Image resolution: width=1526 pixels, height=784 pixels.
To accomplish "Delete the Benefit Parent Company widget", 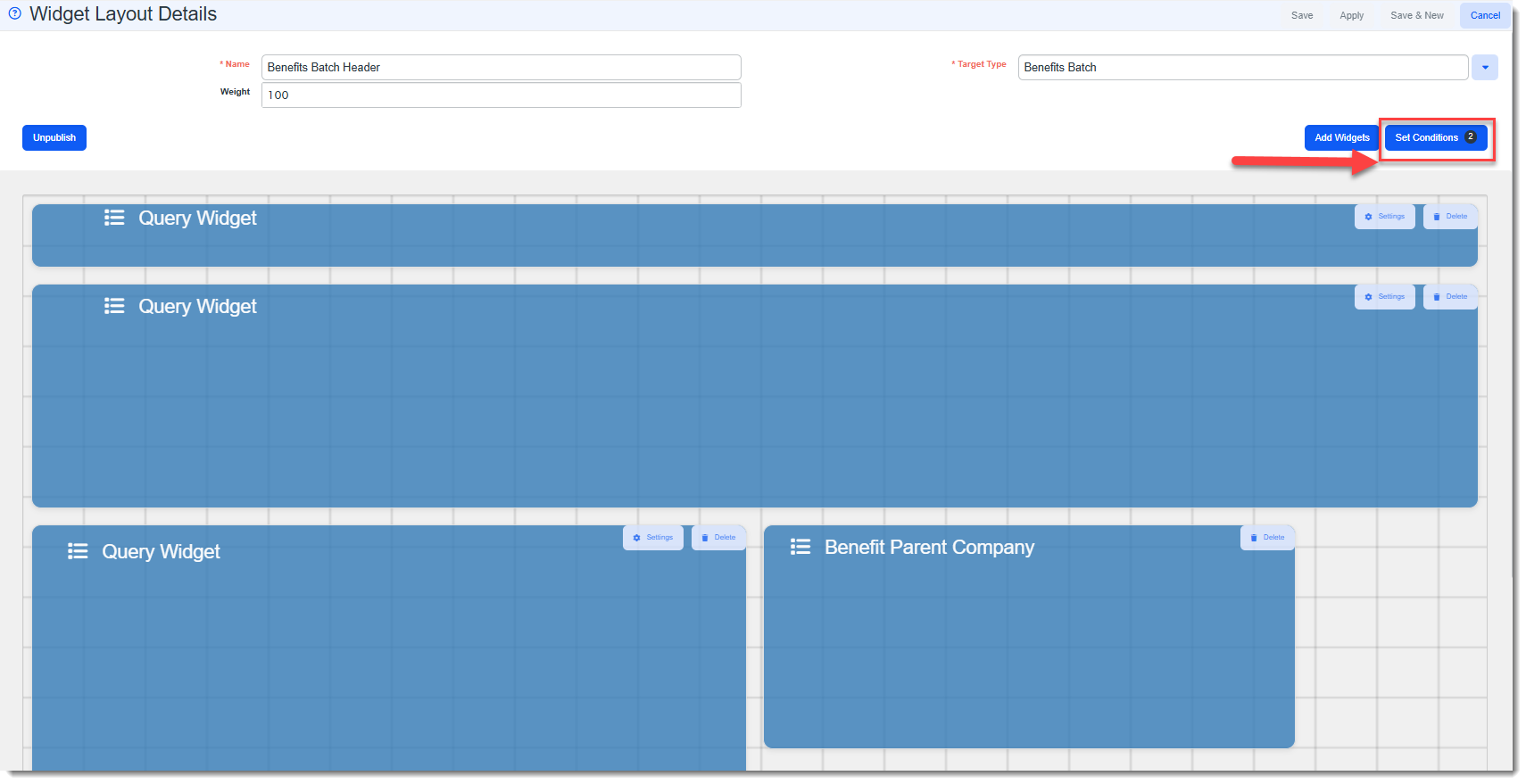I will [x=1267, y=538].
